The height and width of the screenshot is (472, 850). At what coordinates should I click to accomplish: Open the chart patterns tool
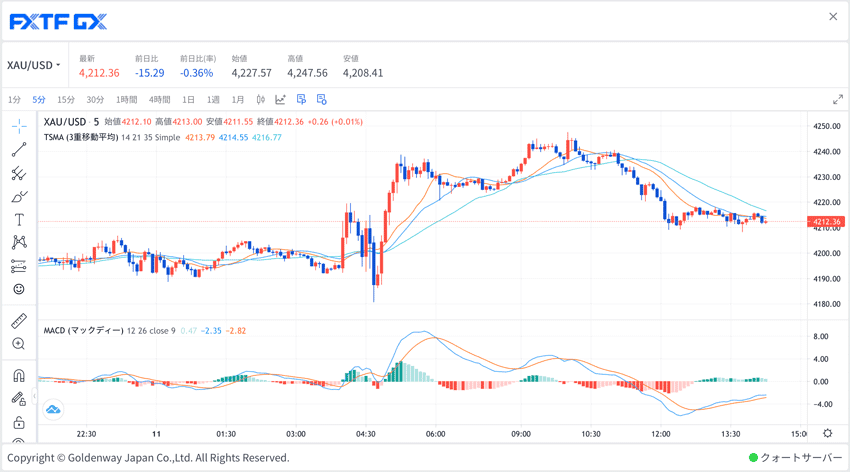pos(19,242)
